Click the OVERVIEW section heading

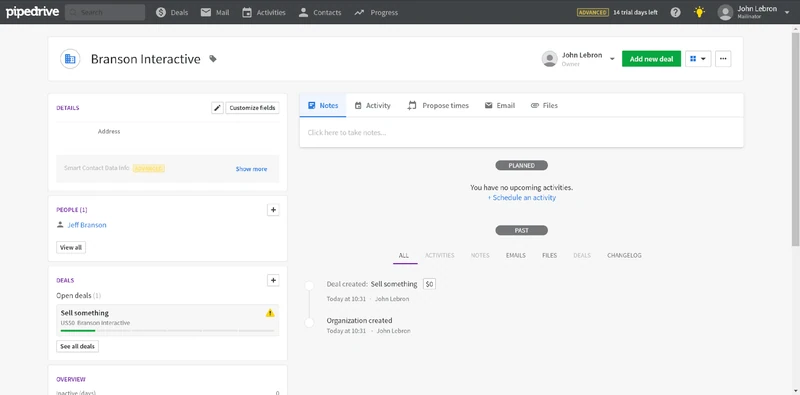pyautogui.click(x=71, y=379)
